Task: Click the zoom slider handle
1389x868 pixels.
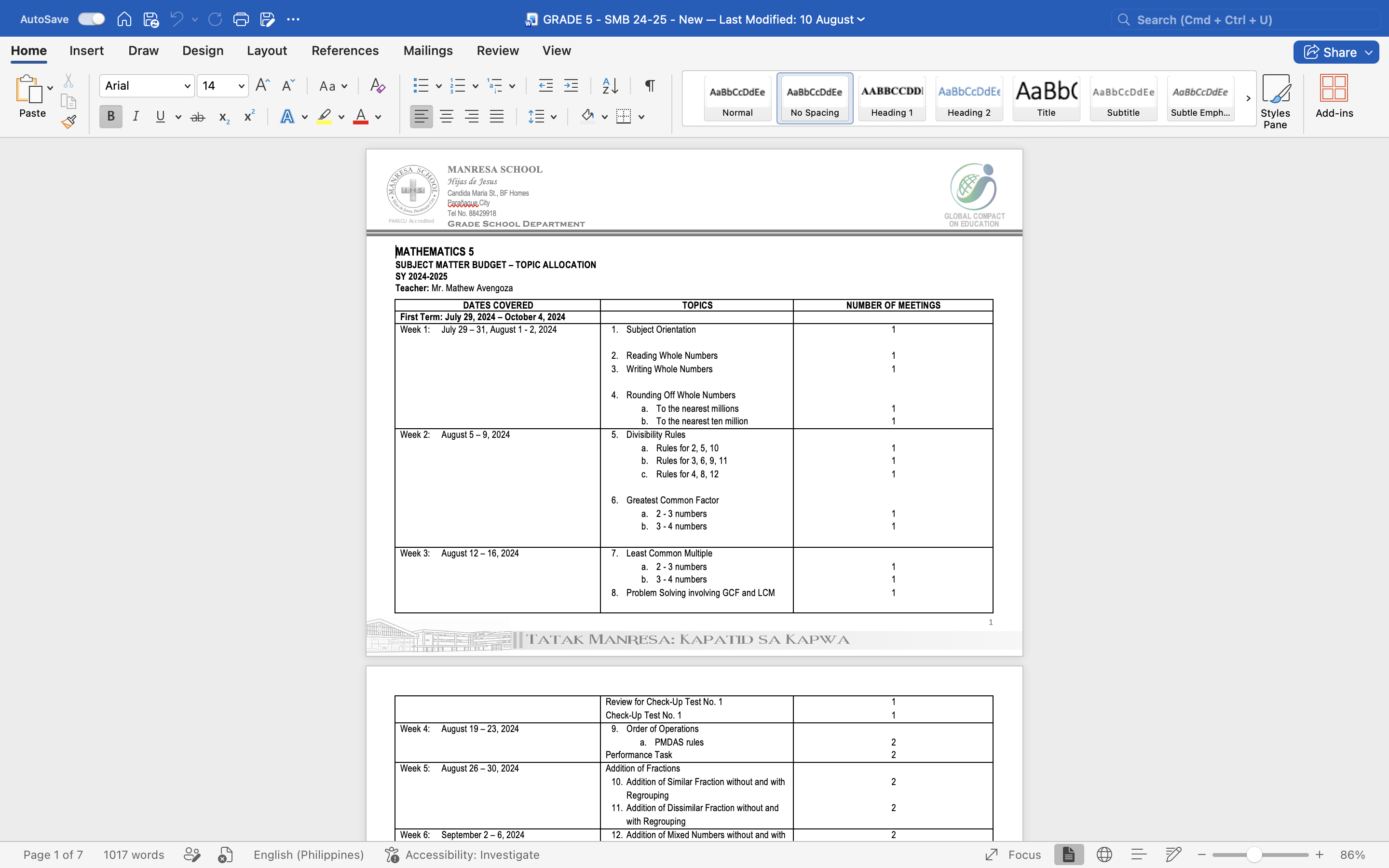Action: [x=1254, y=854]
